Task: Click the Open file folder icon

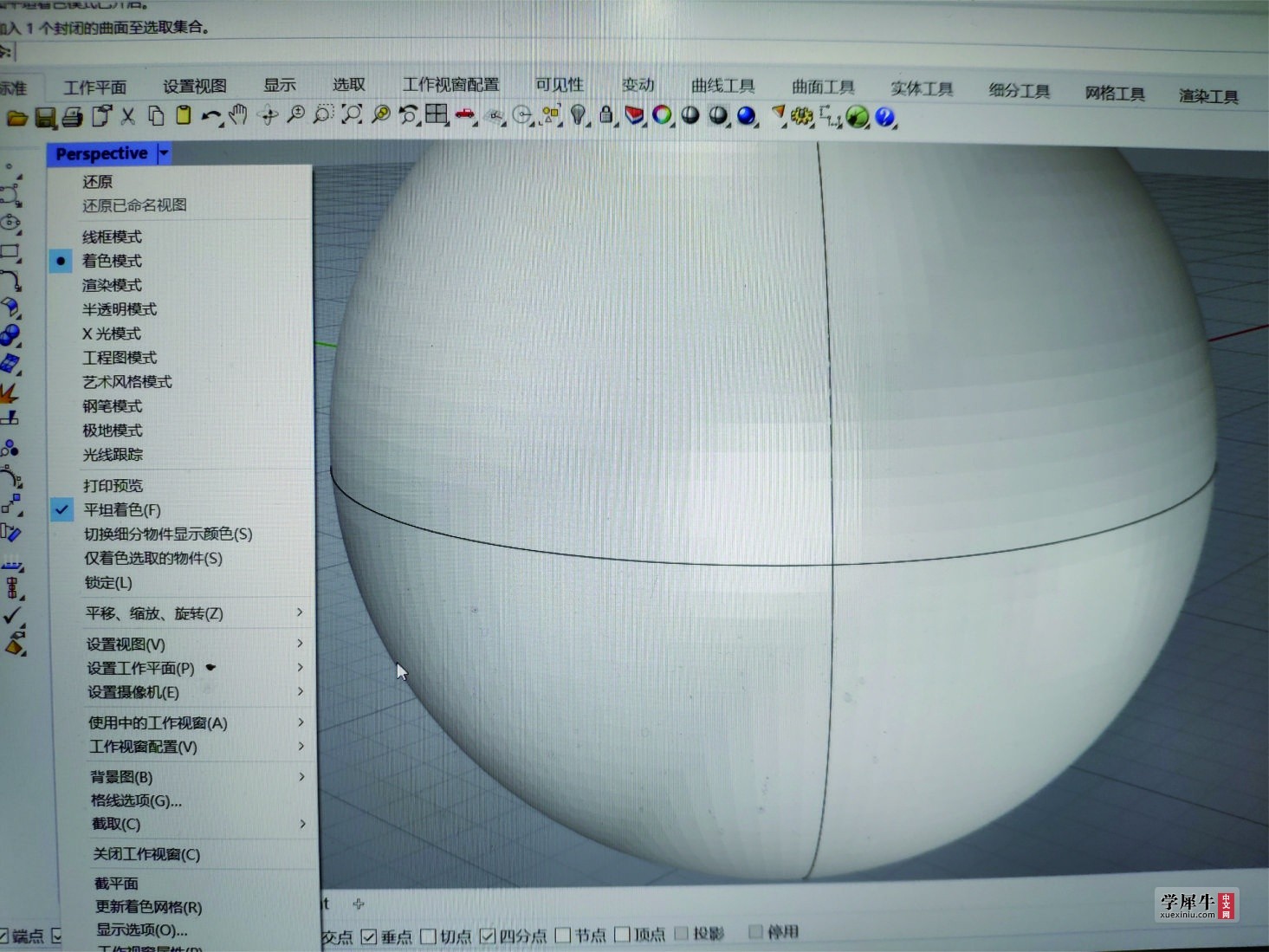Action: [x=16, y=117]
